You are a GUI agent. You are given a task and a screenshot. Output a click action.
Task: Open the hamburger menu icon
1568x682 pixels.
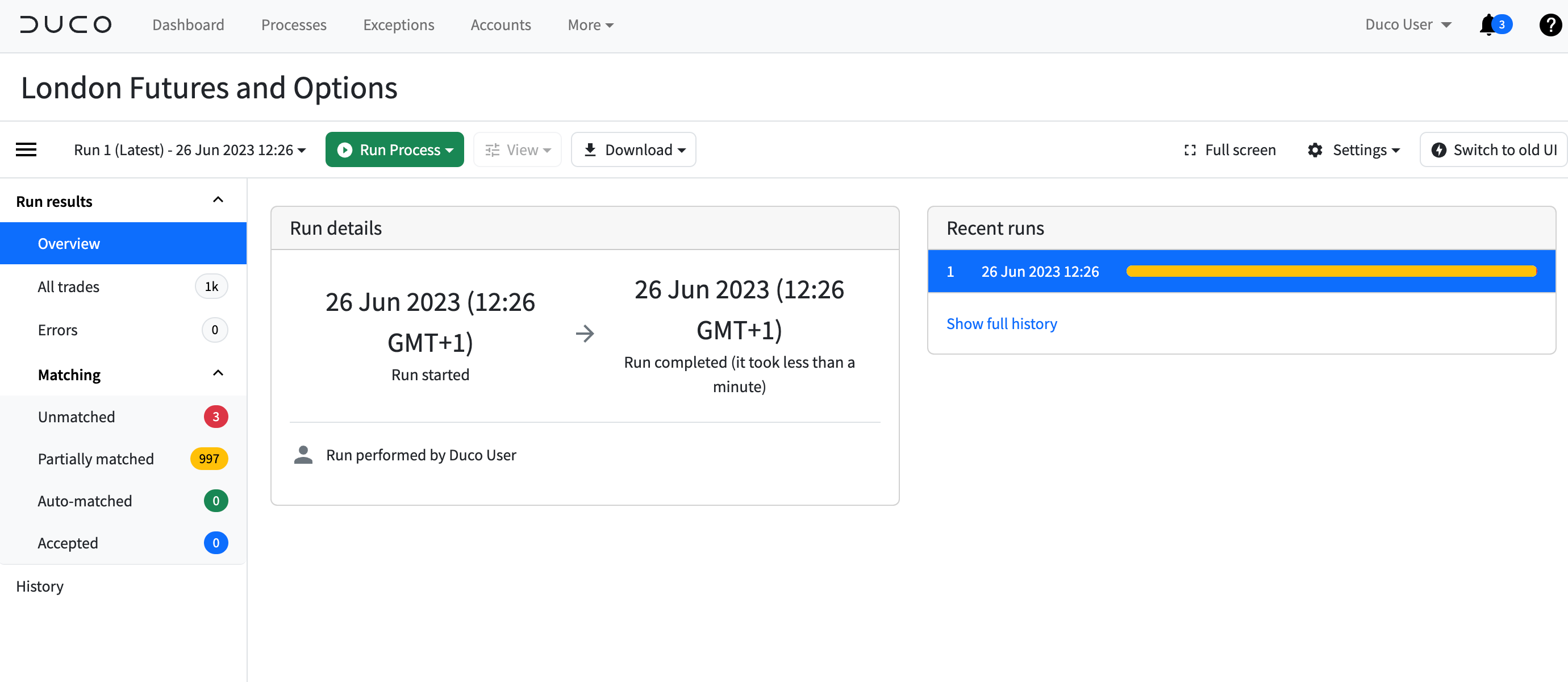[26, 149]
